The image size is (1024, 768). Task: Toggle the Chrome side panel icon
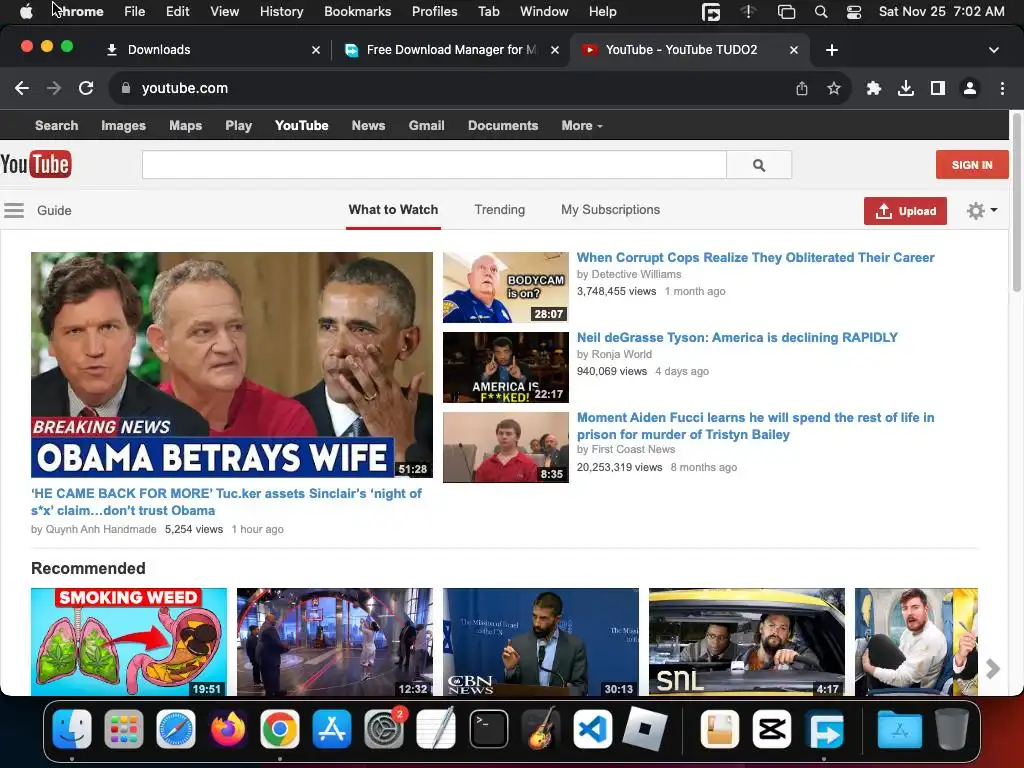click(x=938, y=88)
